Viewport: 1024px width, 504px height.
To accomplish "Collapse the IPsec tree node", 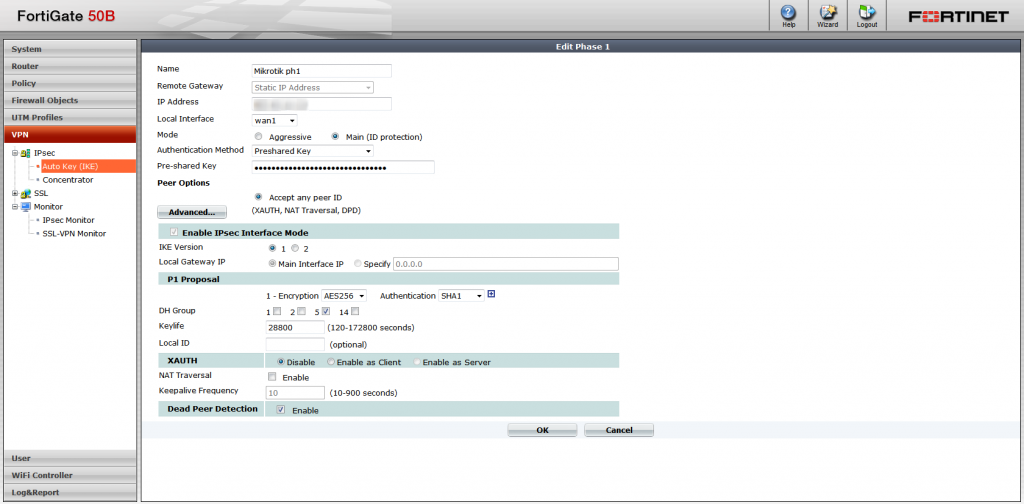I will 15,153.
